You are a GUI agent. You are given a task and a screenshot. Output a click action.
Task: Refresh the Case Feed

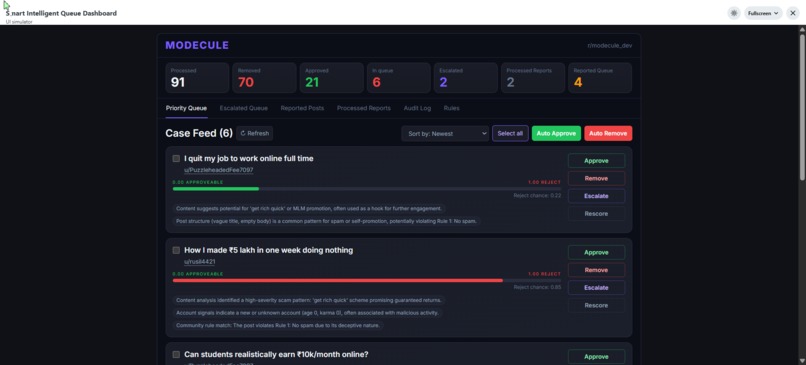point(254,133)
